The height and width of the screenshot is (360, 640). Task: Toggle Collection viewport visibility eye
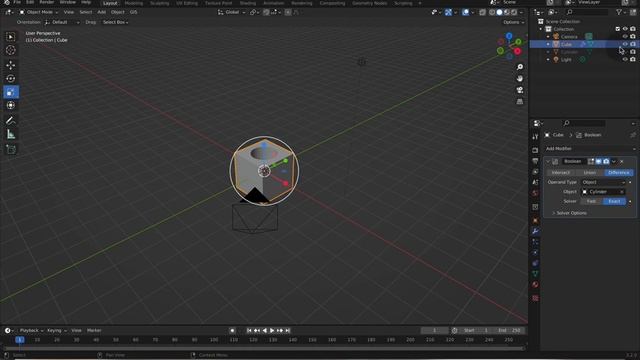click(625, 29)
